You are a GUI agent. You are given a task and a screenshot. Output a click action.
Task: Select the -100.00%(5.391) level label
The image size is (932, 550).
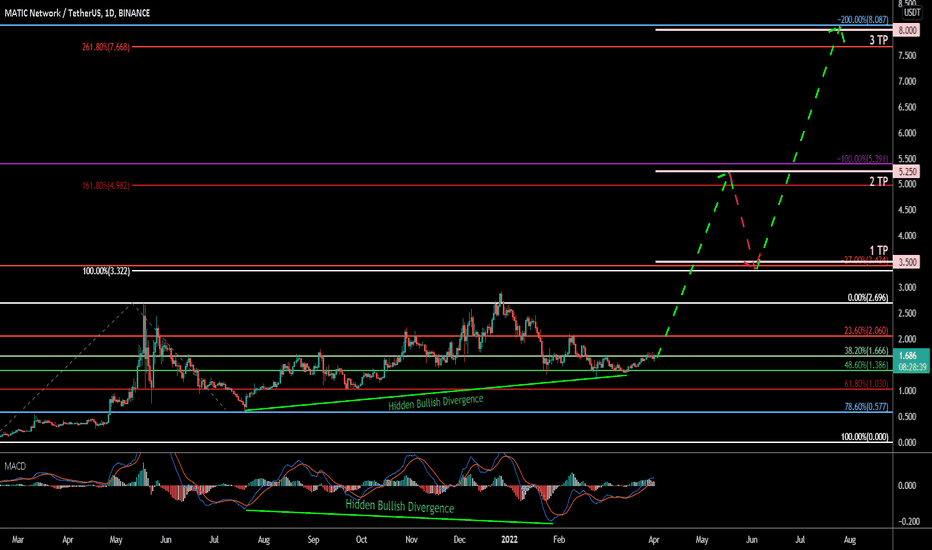pos(863,159)
